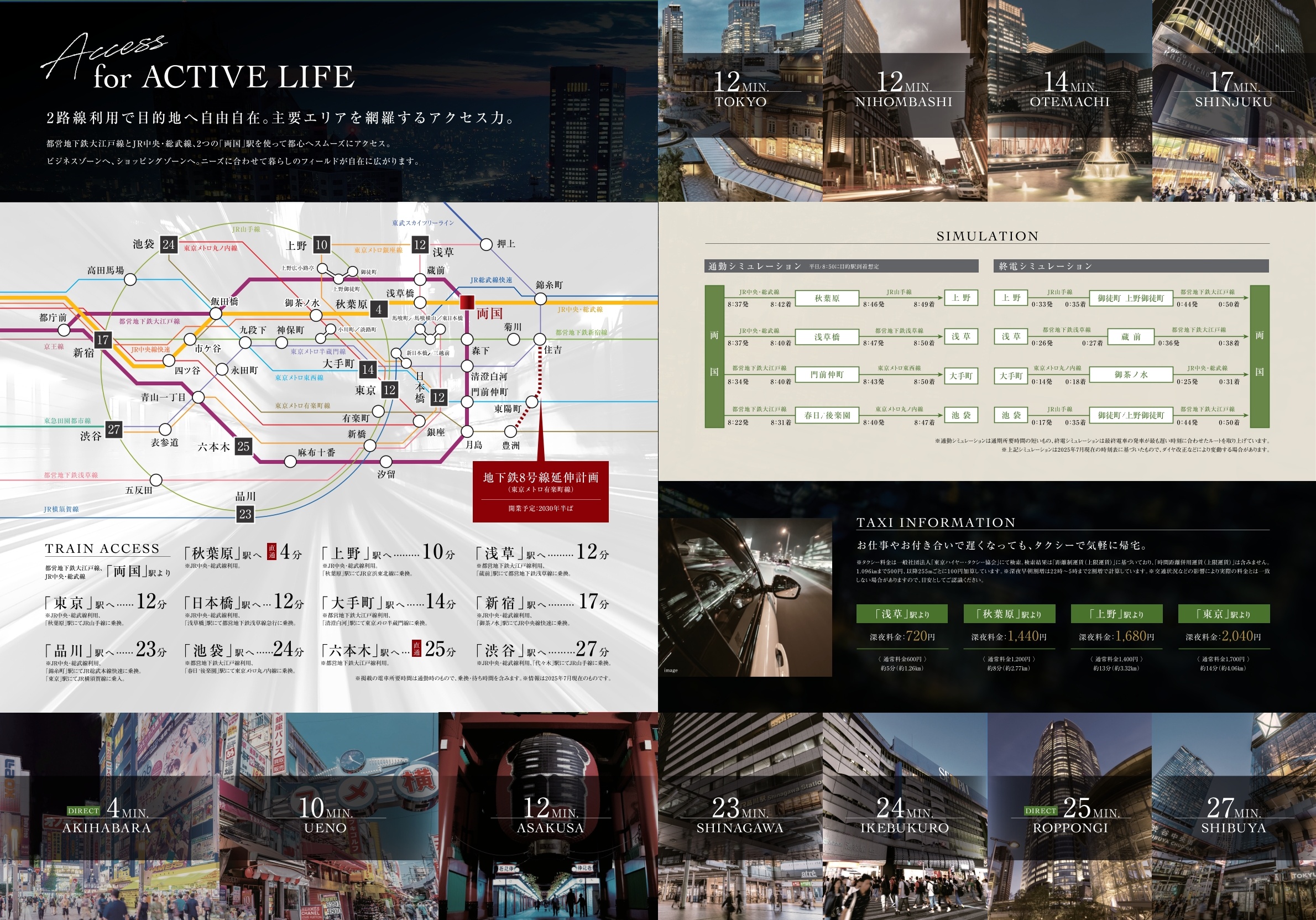Click the 押上 station circle marker
This screenshot has height=920, width=1316.
tap(486, 245)
